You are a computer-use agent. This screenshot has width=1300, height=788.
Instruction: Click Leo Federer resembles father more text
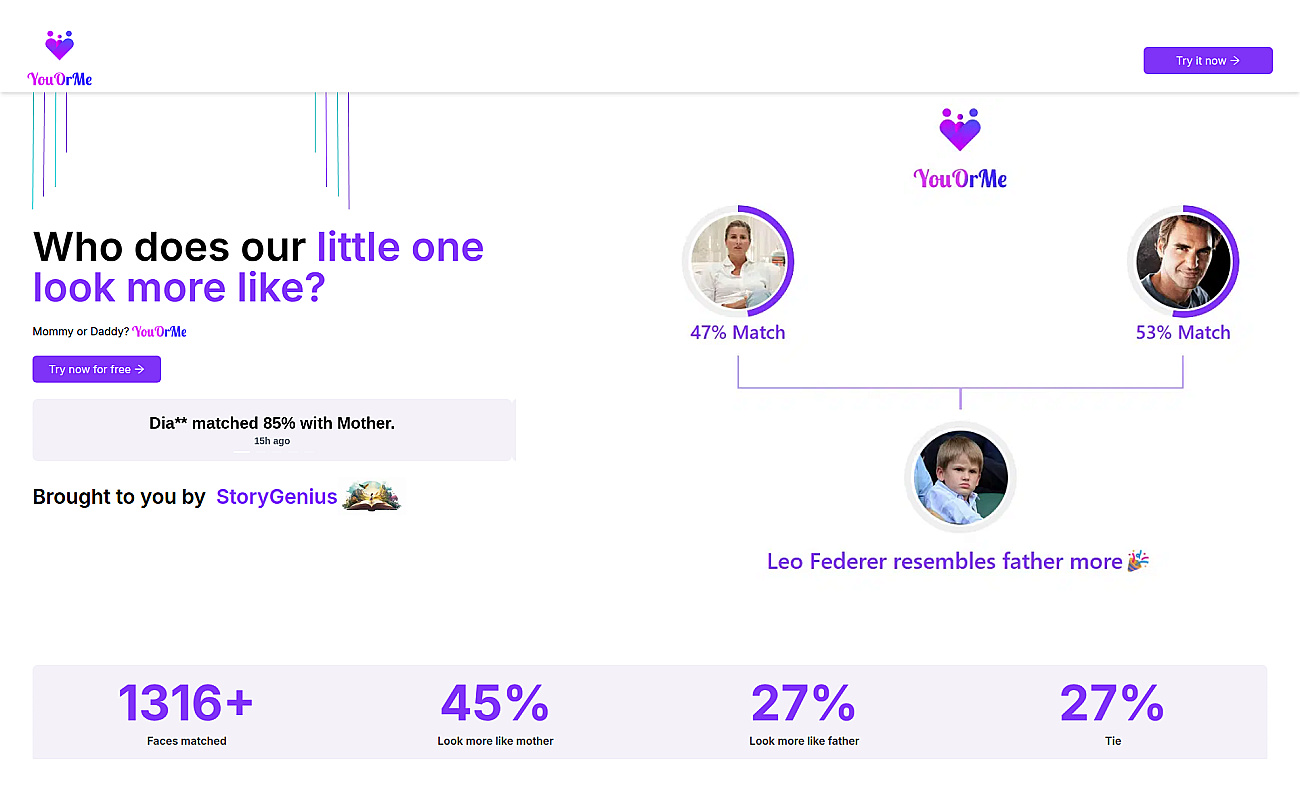click(x=945, y=562)
